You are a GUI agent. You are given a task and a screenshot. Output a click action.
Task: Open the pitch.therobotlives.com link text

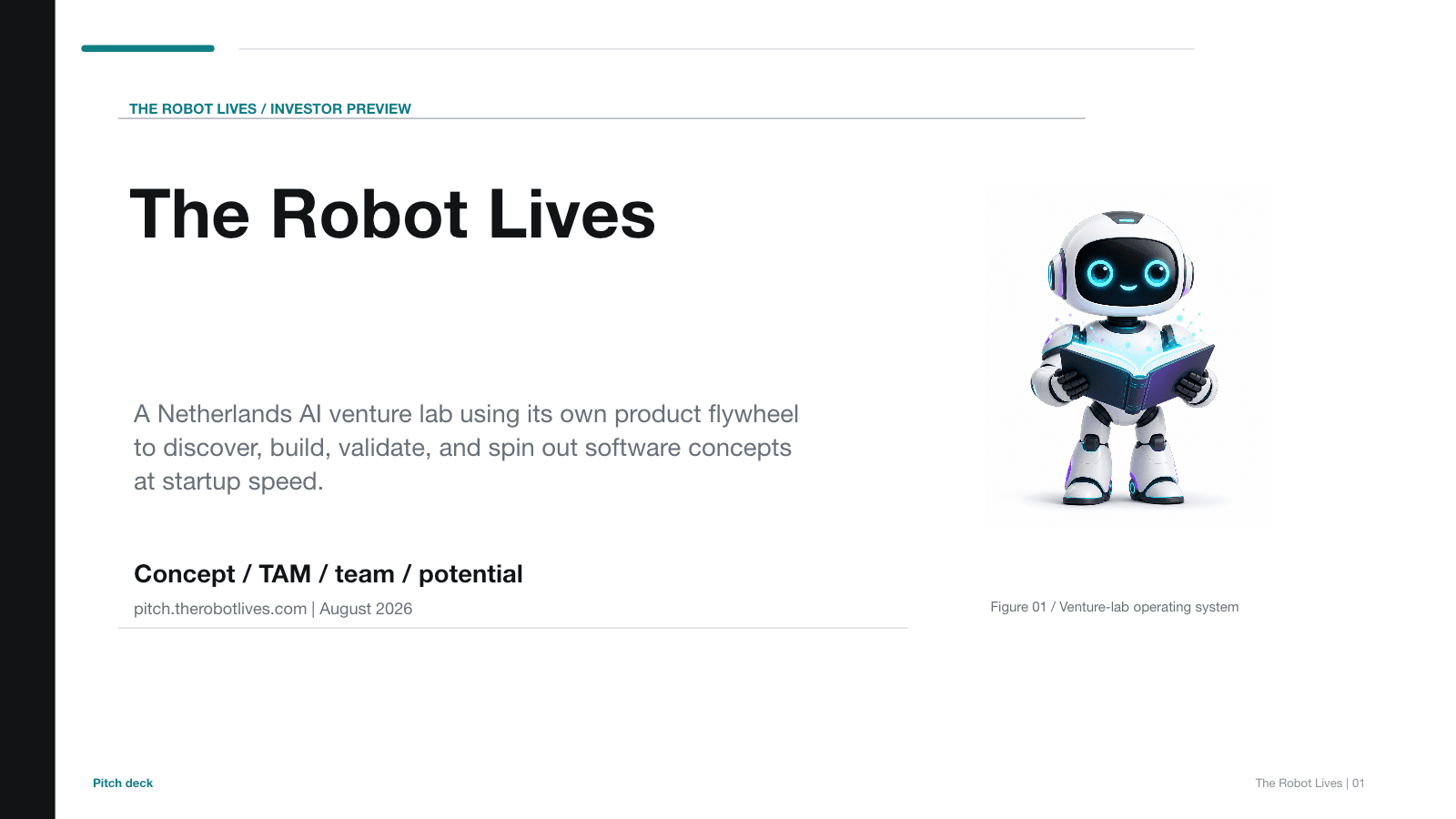(x=220, y=609)
